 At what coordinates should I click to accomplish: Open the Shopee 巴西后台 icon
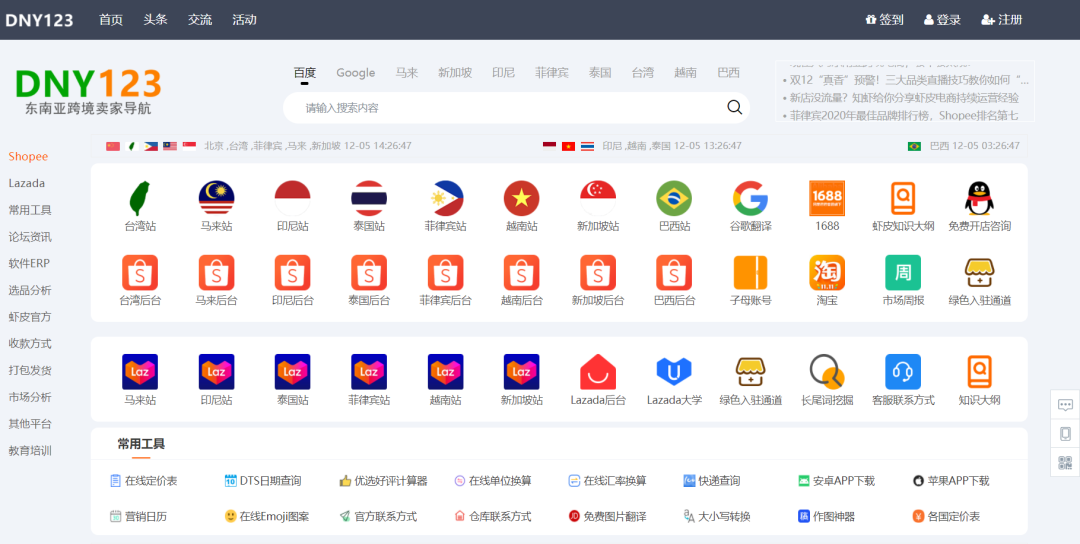pos(674,273)
